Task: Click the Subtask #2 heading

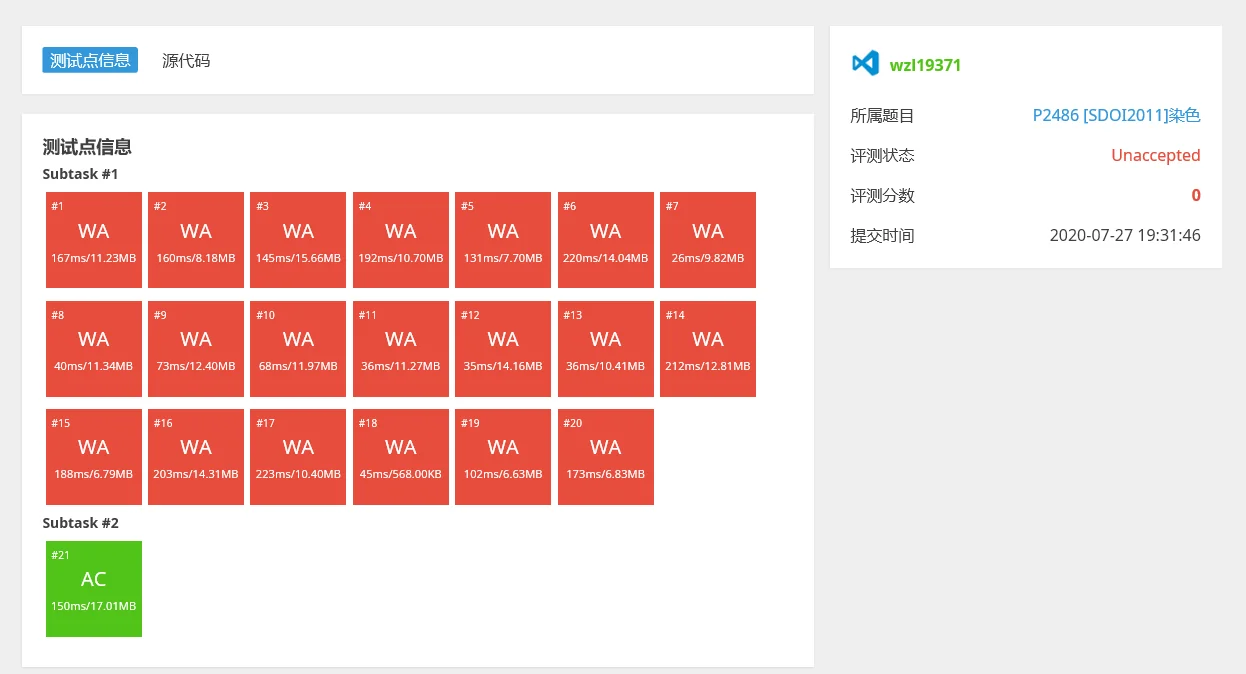Action: (81, 523)
